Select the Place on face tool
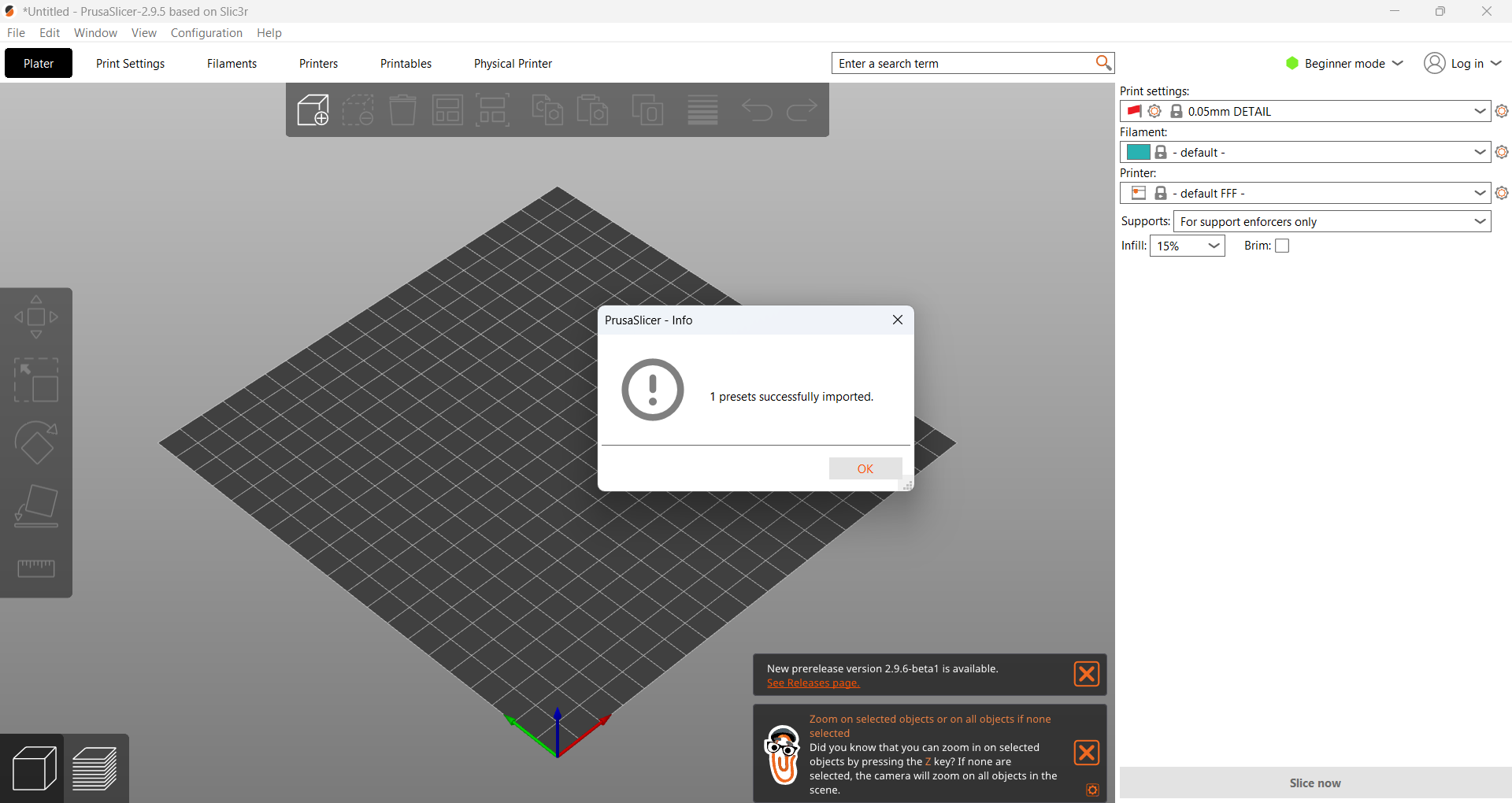 (36, 506)
